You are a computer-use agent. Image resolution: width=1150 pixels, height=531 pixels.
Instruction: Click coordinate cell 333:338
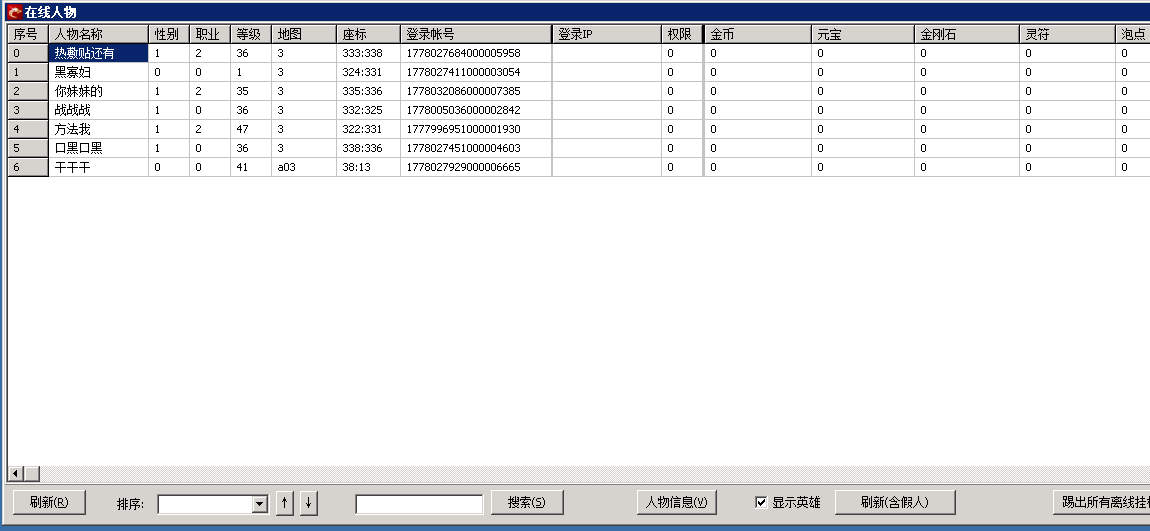(x=368, y=53)
